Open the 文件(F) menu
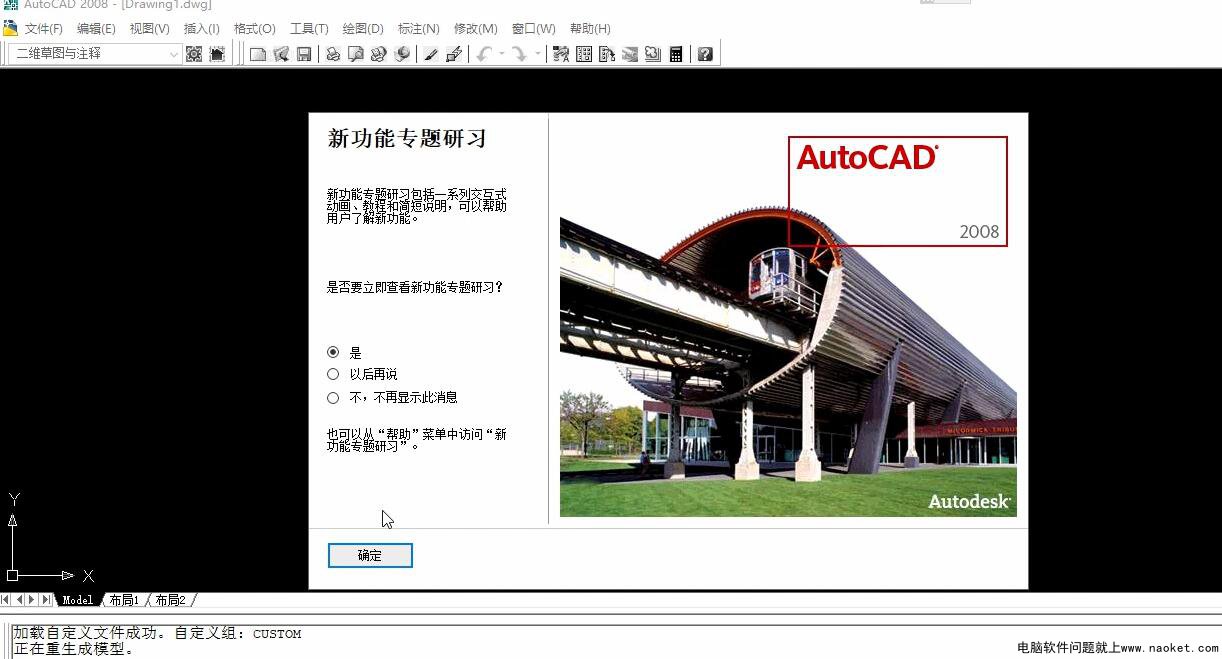The width and height of the screenshot is (1222, 659). coord(43,29)
